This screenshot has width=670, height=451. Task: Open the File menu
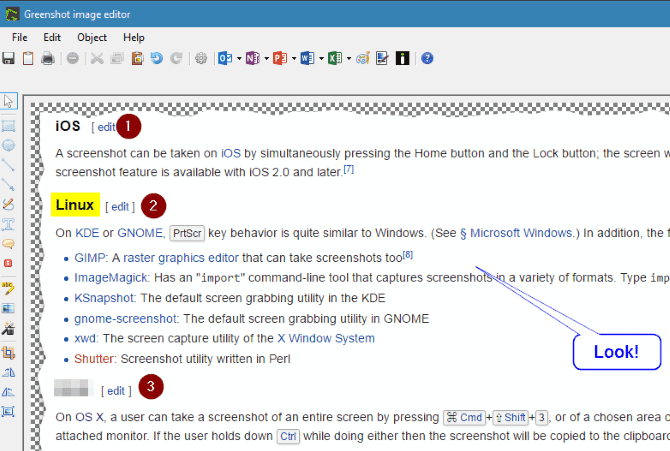coord(20,38)
